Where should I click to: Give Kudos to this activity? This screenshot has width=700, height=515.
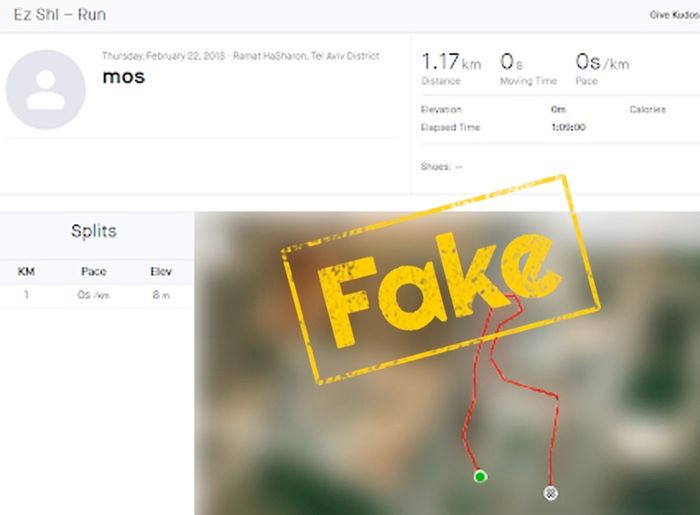(x=675, y=15)
